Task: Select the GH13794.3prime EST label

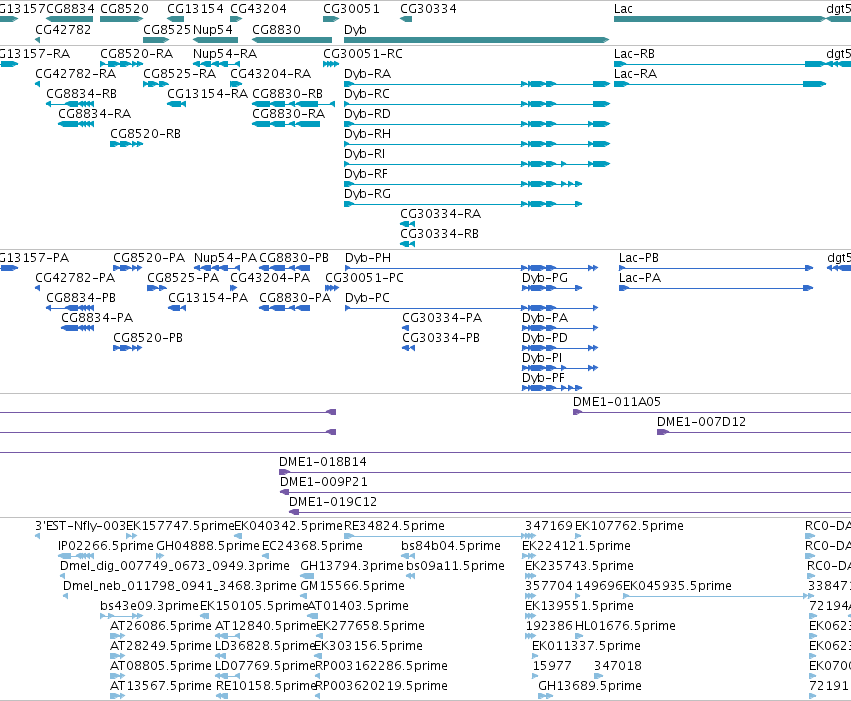Action: 352,566
